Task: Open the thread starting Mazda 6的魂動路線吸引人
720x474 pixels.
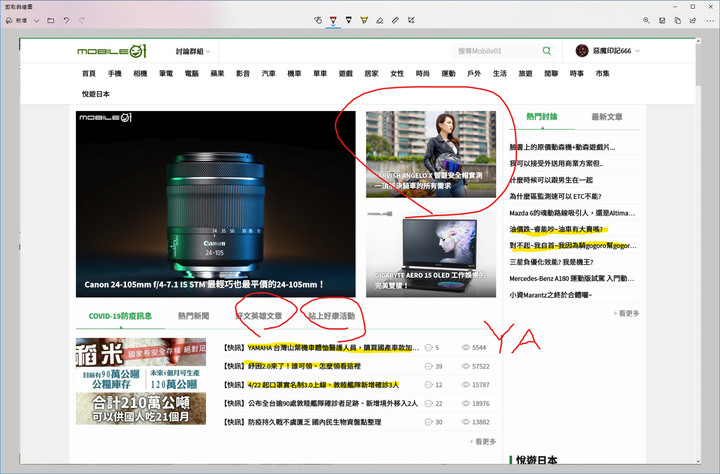Action: click(x=572, y=213)
